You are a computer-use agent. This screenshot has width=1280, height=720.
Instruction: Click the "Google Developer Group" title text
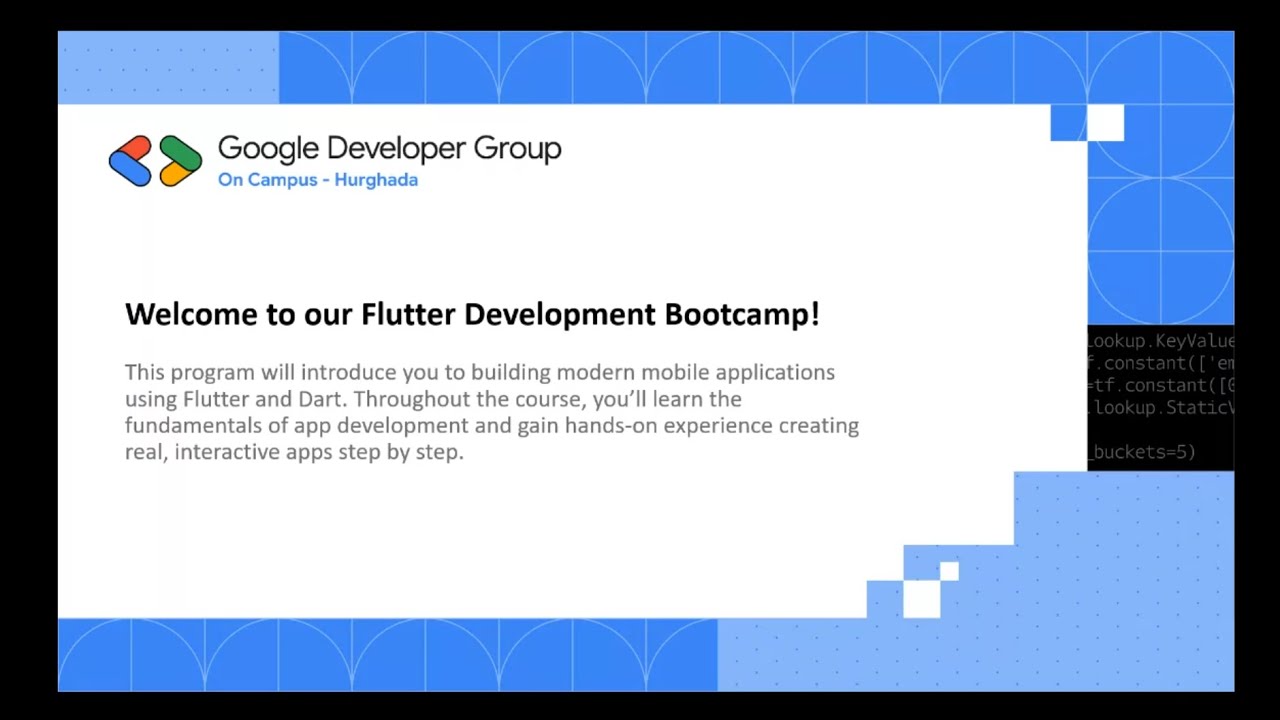(389, 149)
